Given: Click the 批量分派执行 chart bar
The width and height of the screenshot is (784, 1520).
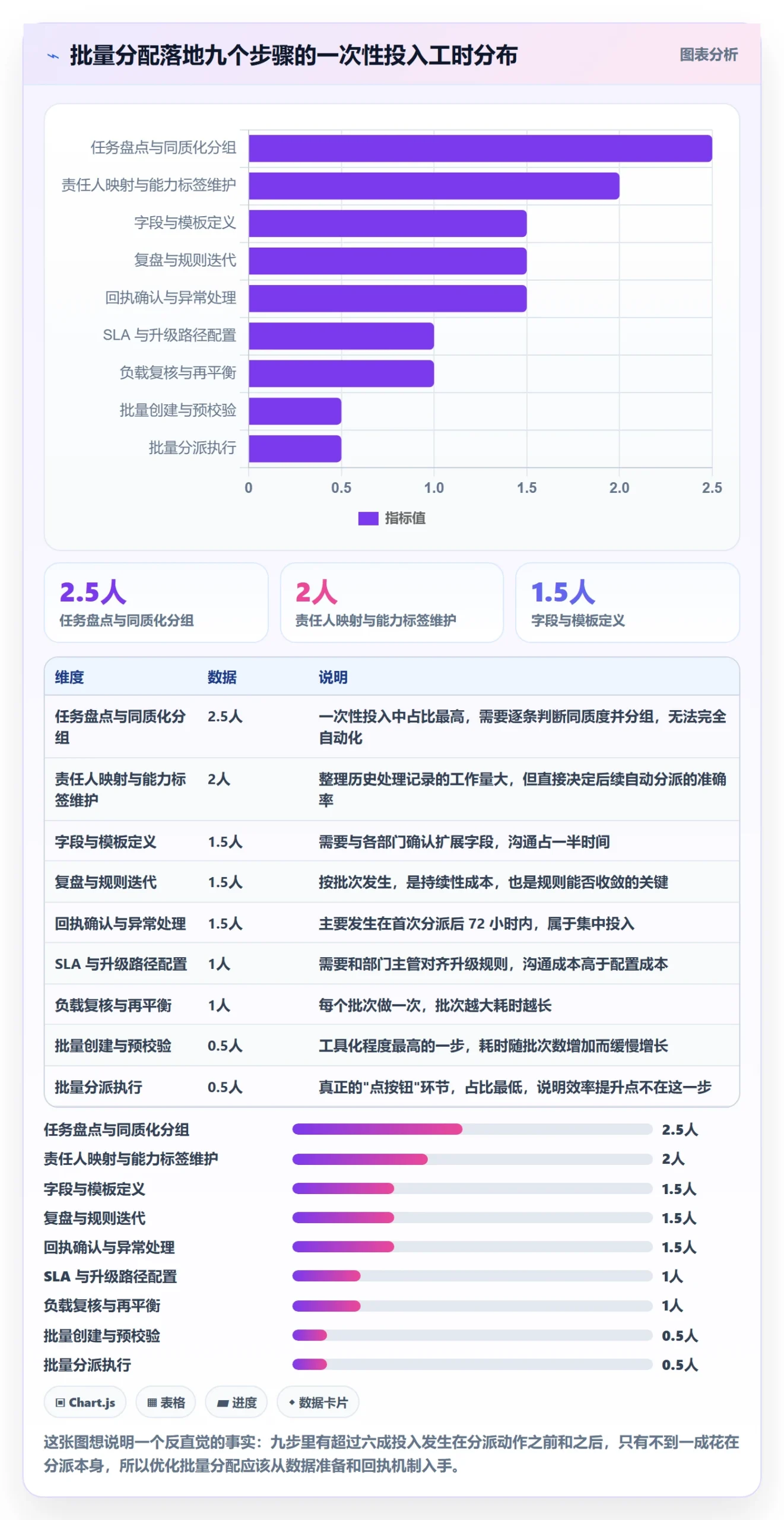Looking at the screenshot, I should click(295, 448).
